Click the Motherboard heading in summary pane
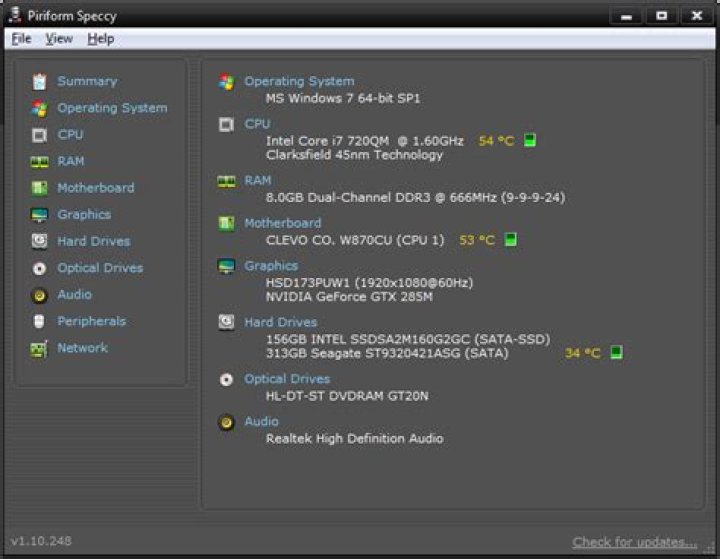720x559 pixels. pos(283,223)
